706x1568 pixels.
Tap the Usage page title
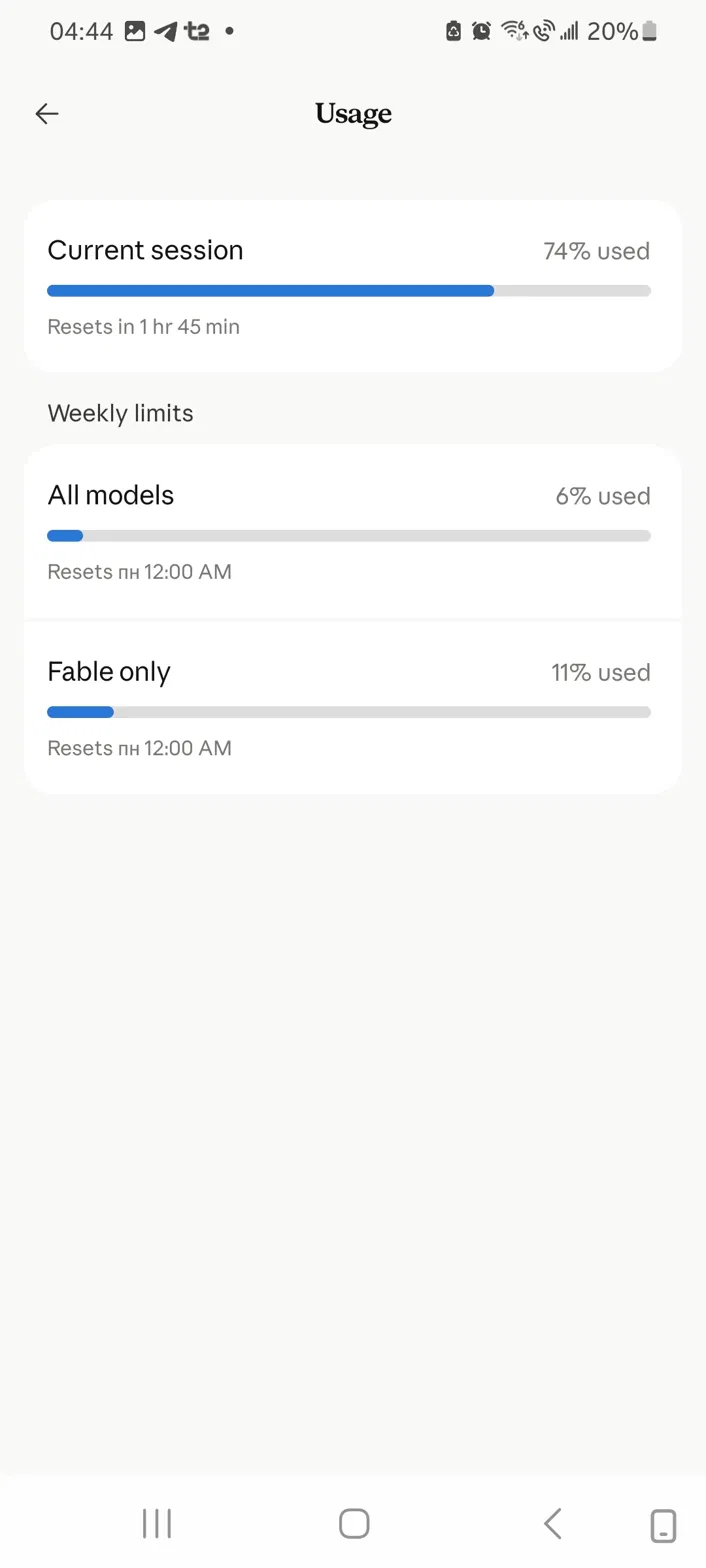(353, 115)
